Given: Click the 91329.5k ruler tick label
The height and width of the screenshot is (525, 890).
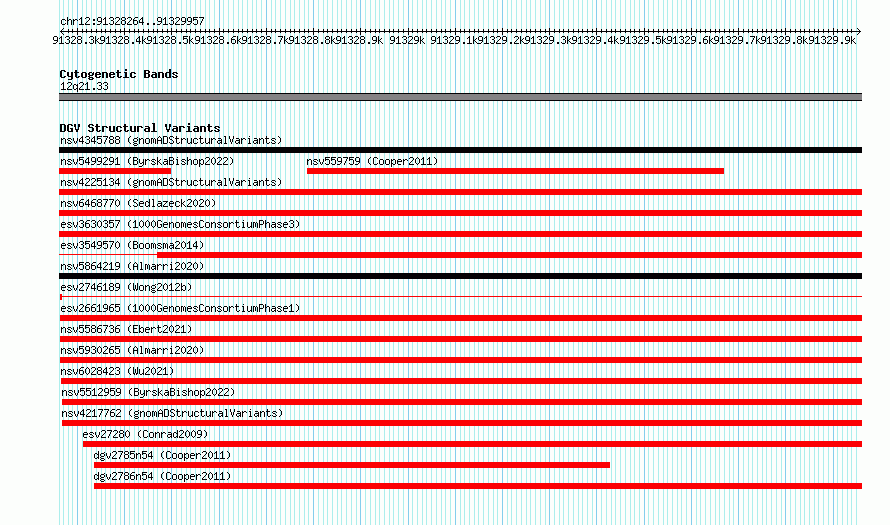Looking at the screenshot, I should (643, 40).
